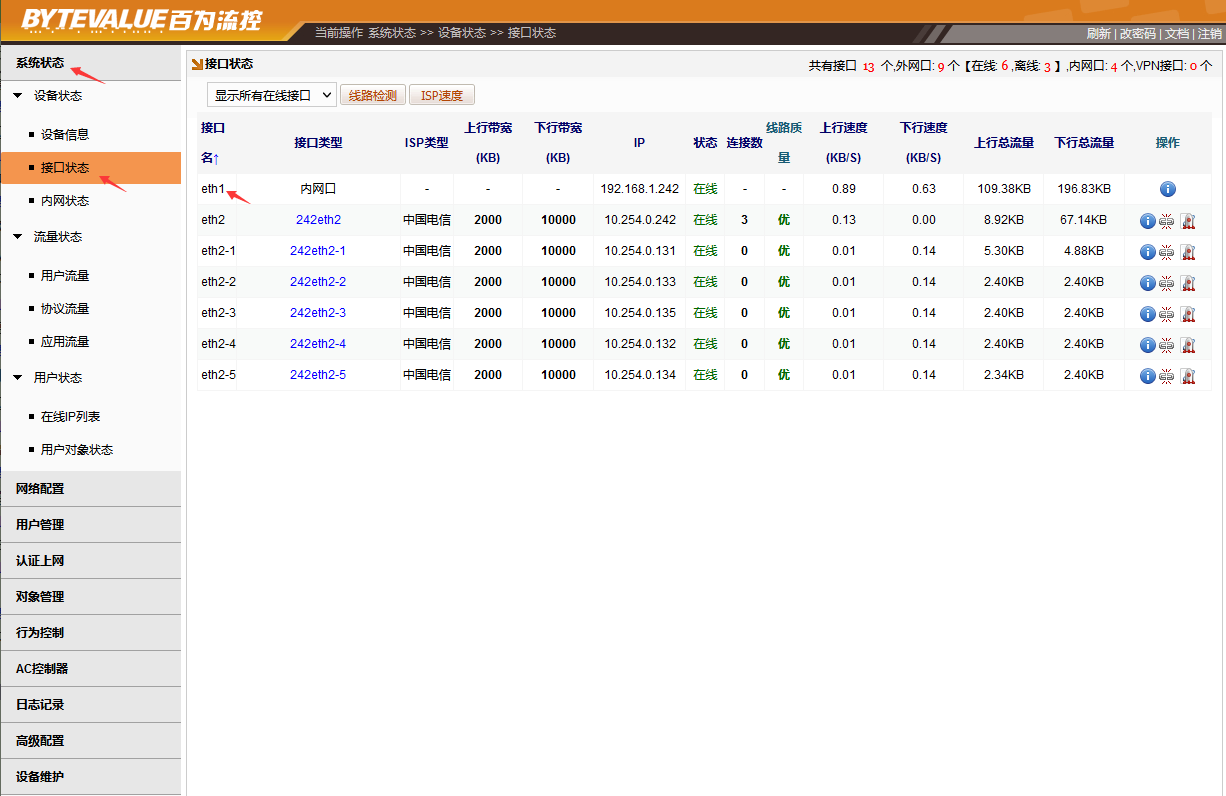
Task: Click the info icon for eth1
Action: pos(1167,189)
